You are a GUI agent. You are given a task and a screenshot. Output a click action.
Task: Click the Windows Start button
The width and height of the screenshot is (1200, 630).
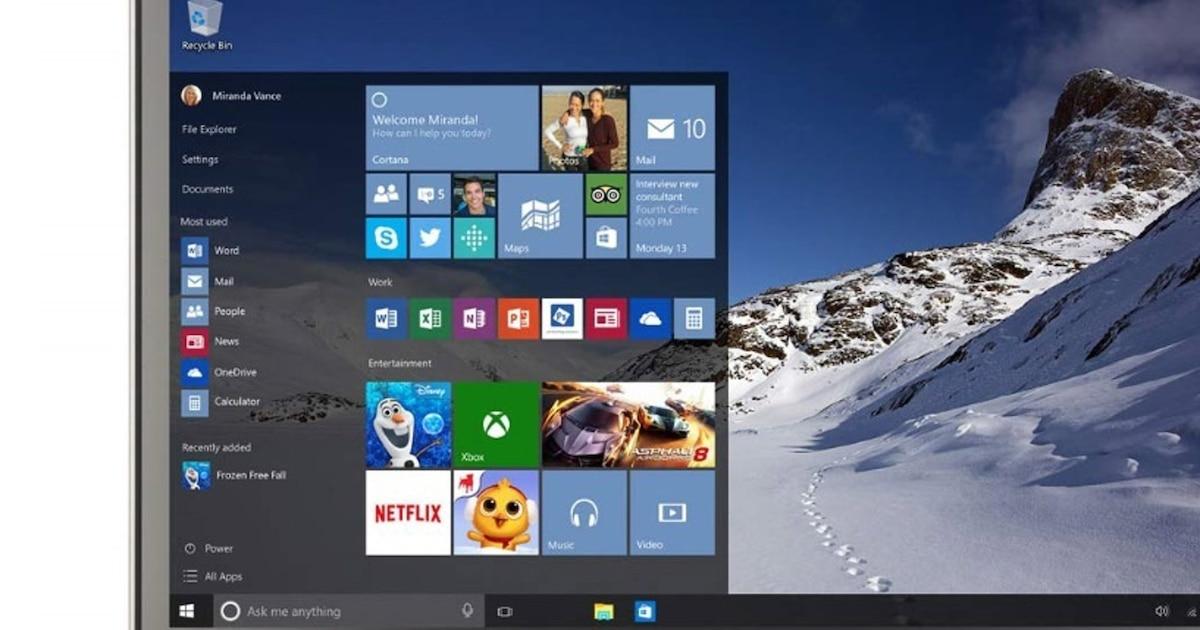click(x=187, y=611)
